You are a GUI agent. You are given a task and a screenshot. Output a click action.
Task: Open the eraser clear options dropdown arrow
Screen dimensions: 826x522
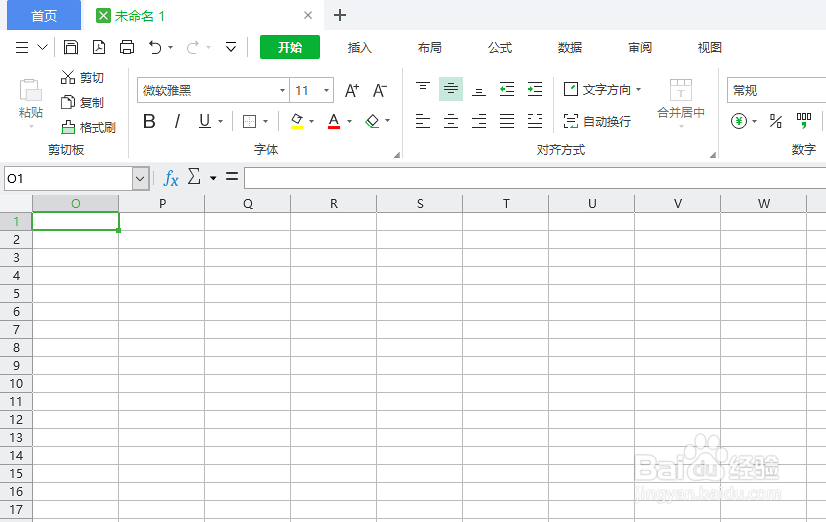coord(388,121)
